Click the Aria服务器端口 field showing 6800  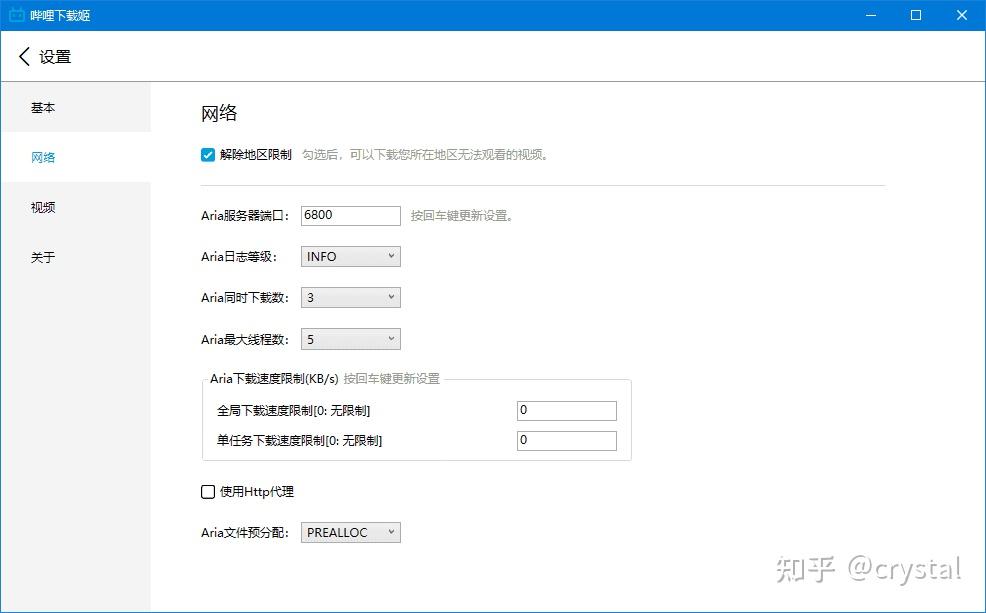point(350,216)
